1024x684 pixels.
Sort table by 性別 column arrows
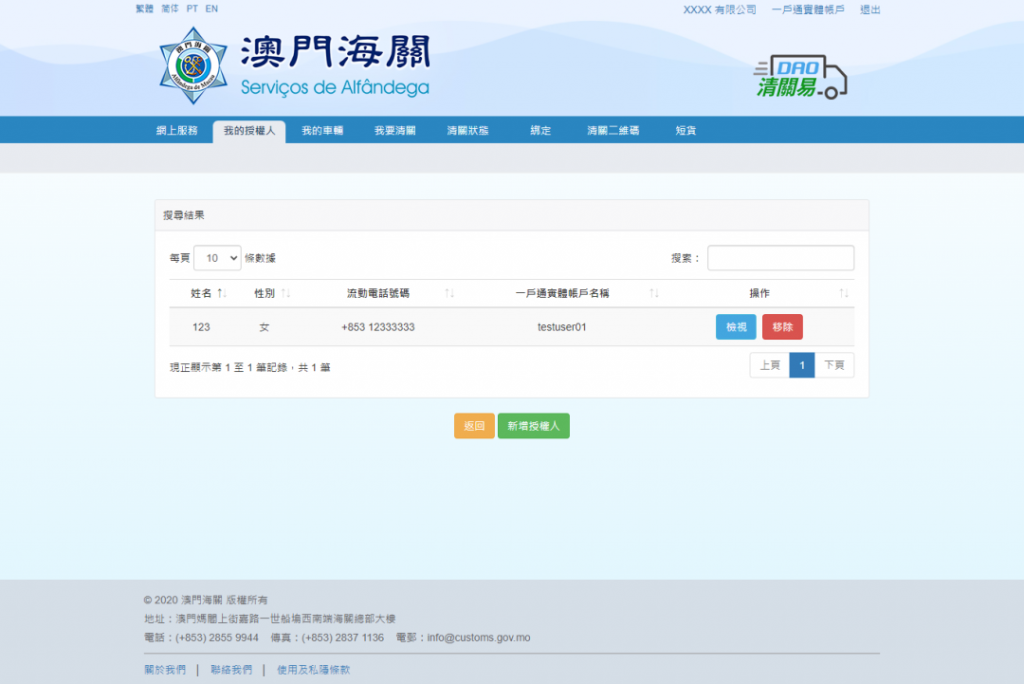[286, 294]
